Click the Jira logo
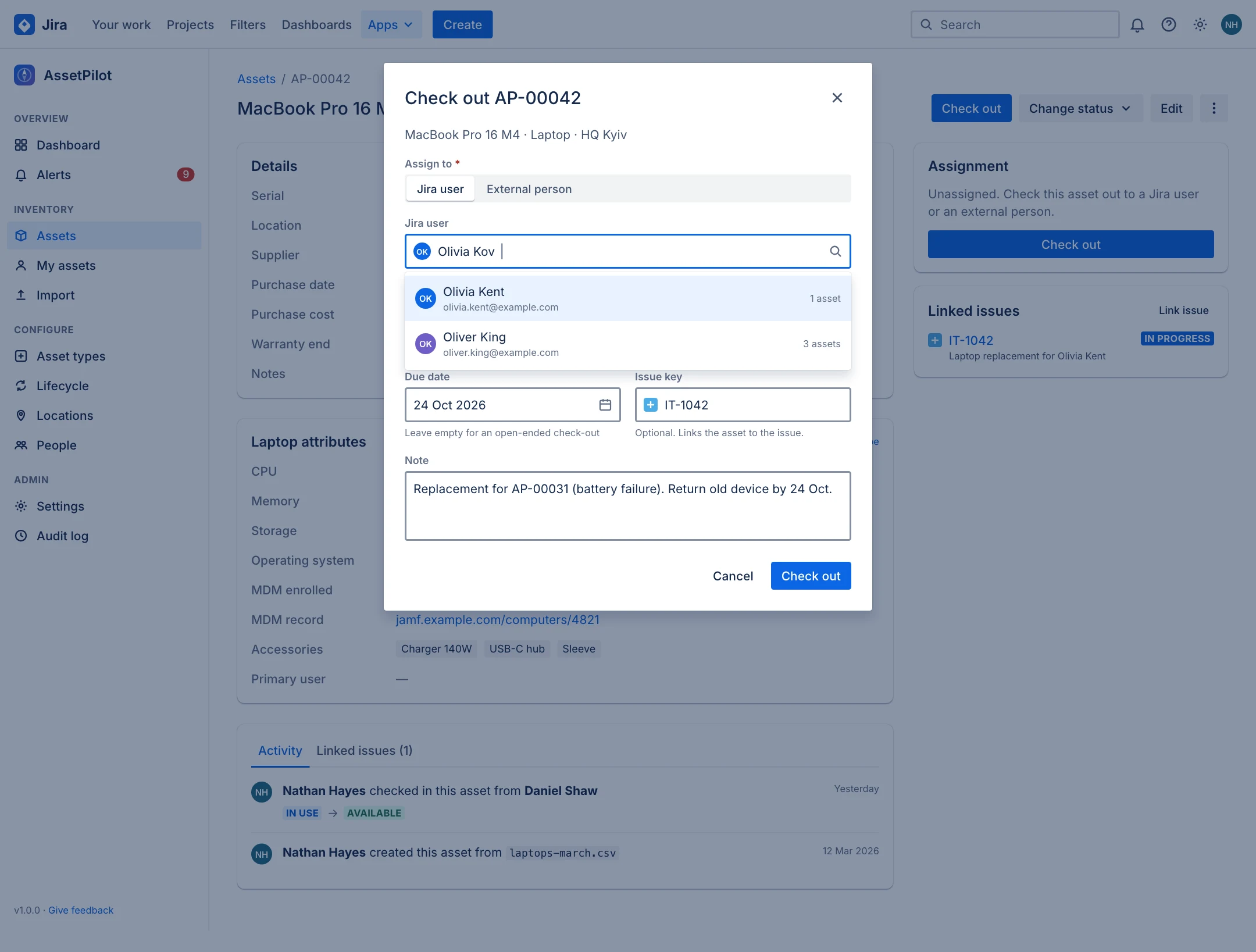 click(x=41, y=24)
